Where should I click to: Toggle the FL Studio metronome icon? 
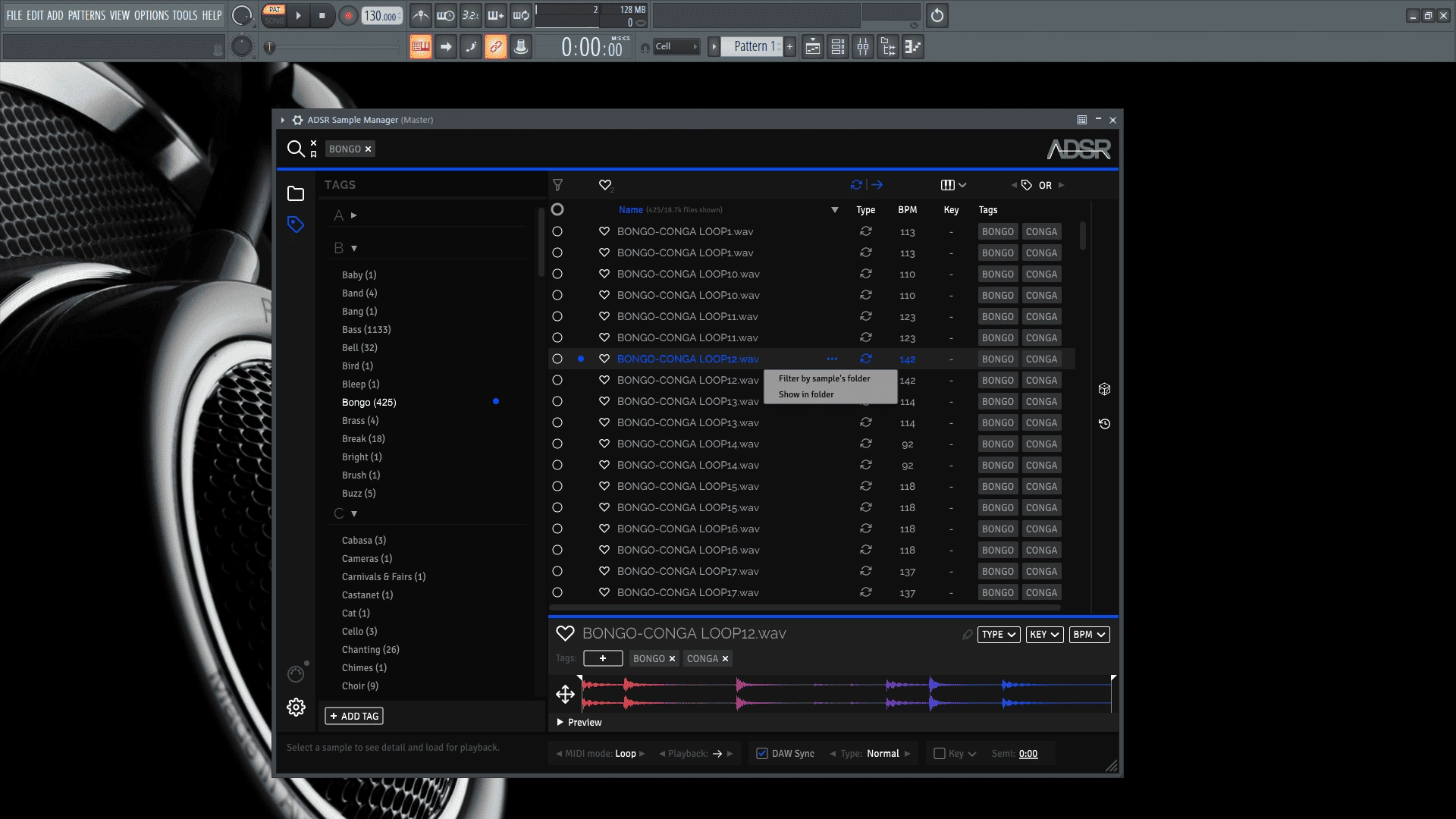point(421,15)
